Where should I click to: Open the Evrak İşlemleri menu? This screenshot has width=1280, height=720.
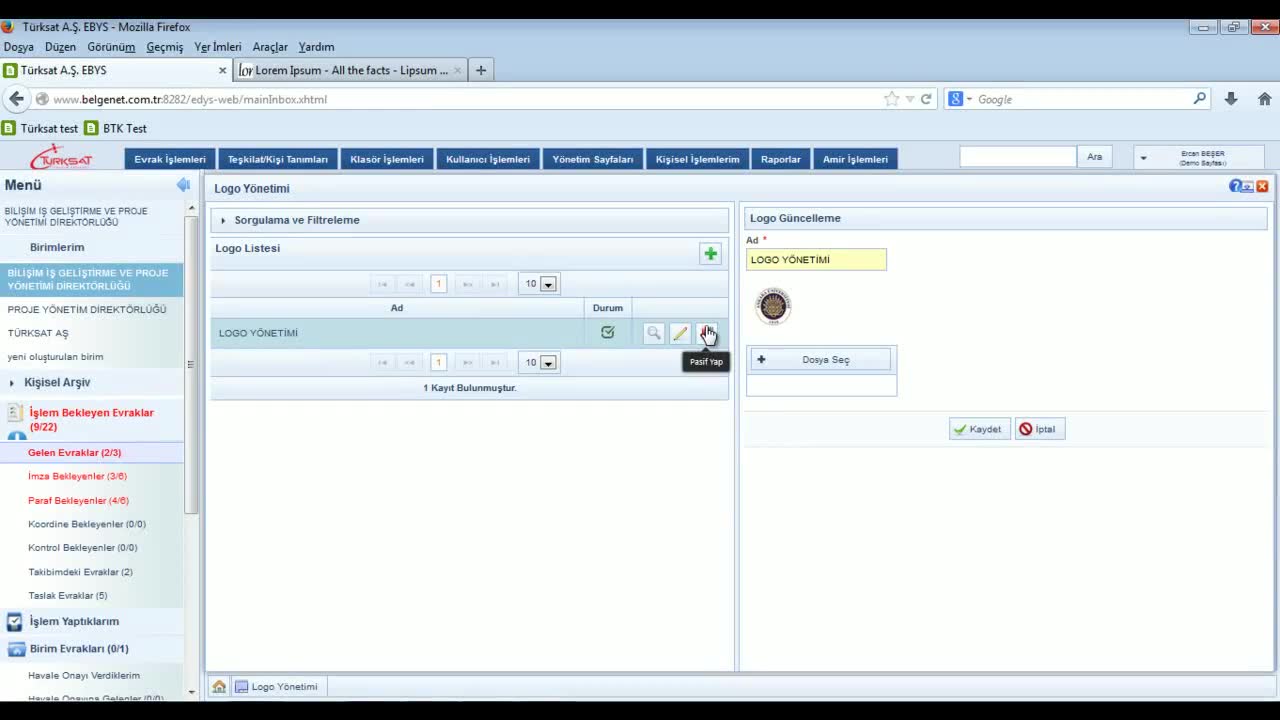click(170, 159)
